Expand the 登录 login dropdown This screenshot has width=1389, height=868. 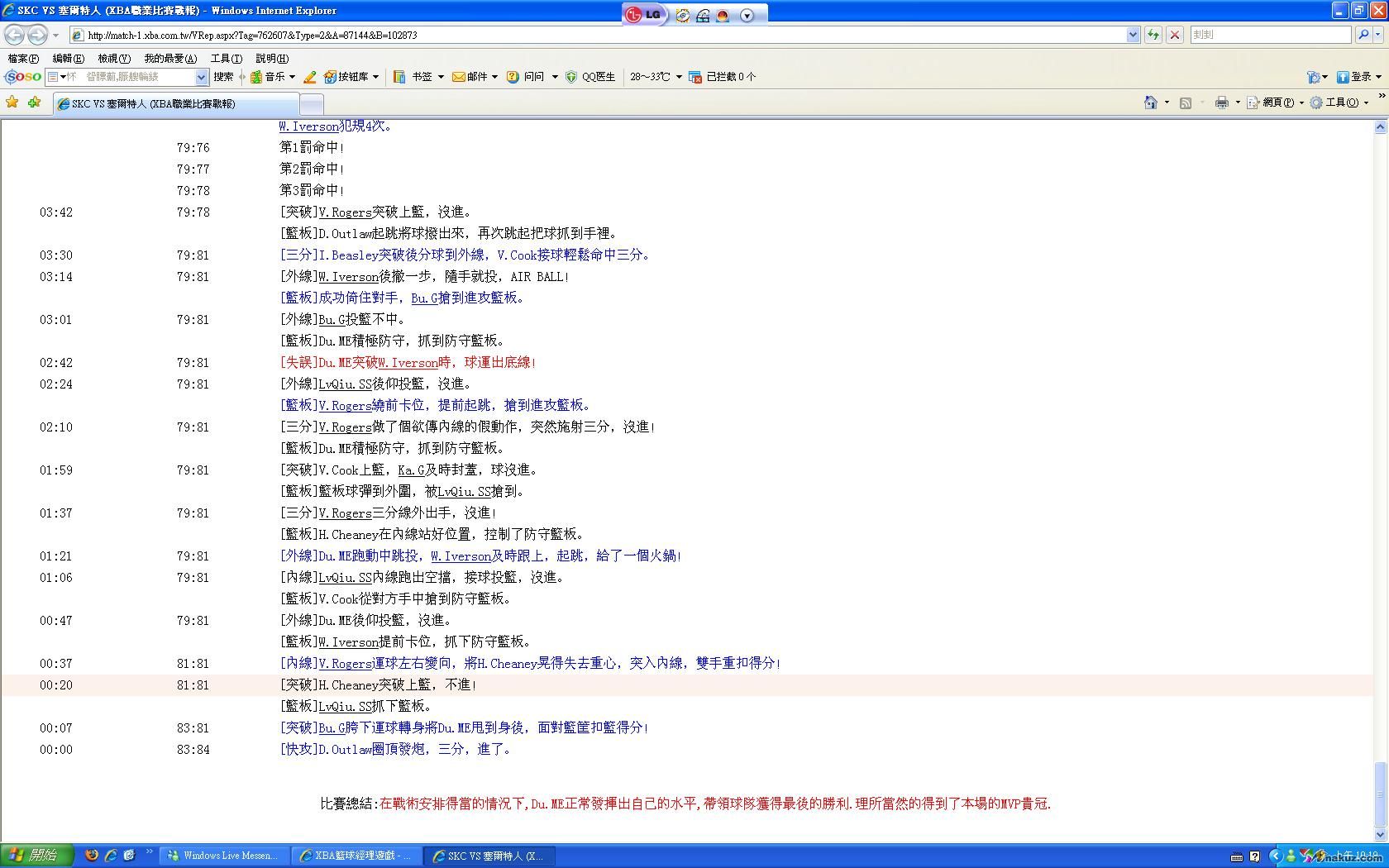1378,77
